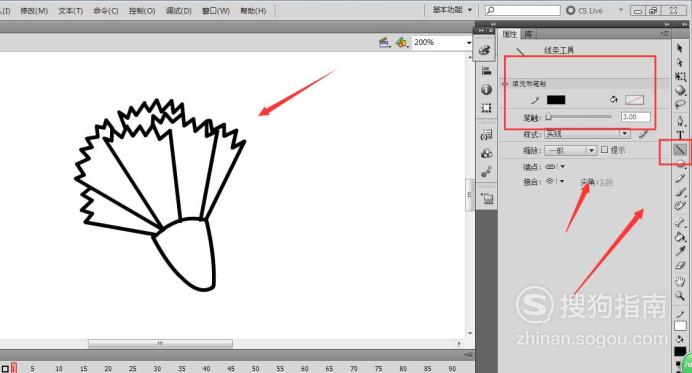Click the toolbar stroke color white swatch
This screenshot has width=692, height=373.
tap(680, 326)
